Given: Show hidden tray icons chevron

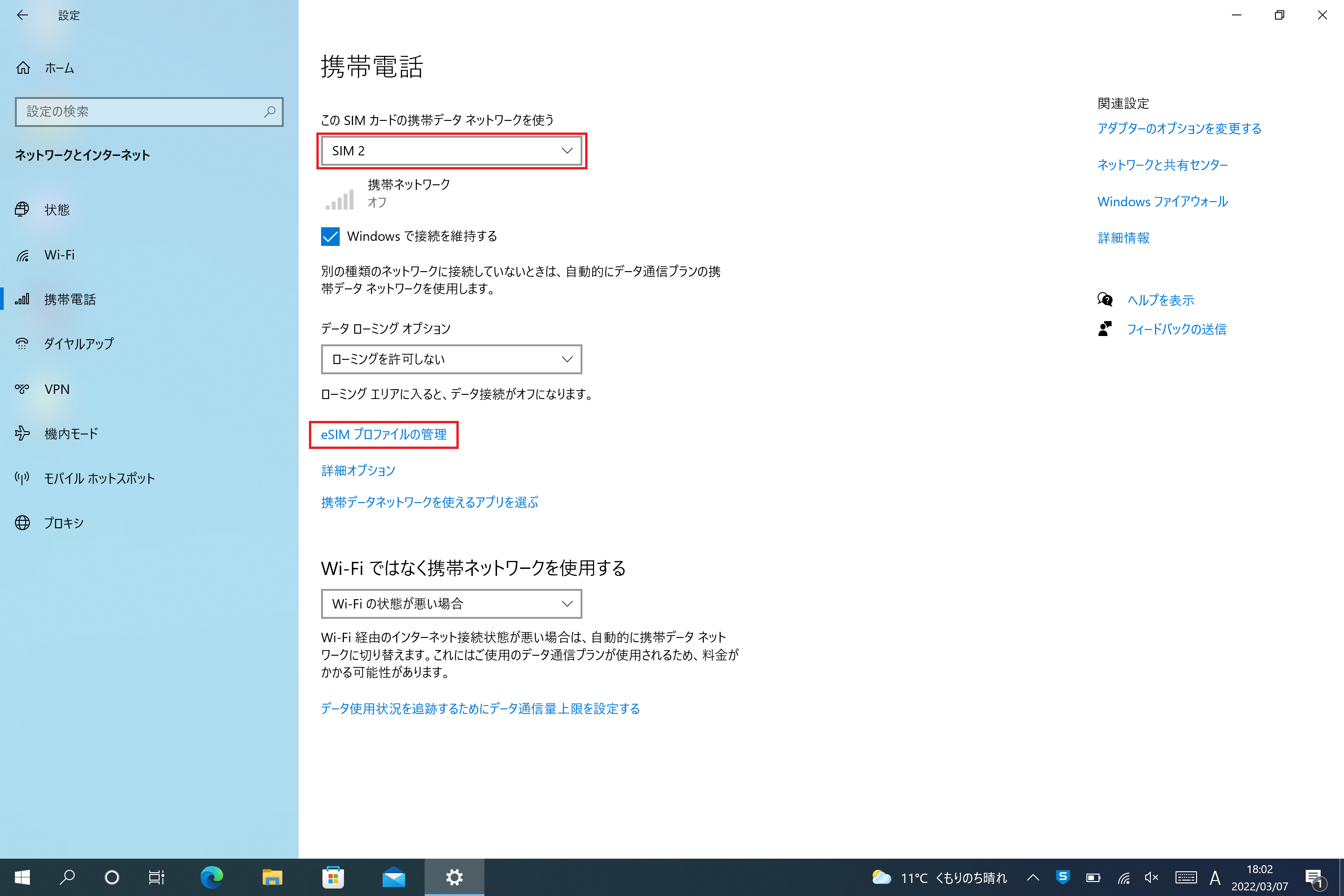Looking at the screenshot, I should point(1033,878).
